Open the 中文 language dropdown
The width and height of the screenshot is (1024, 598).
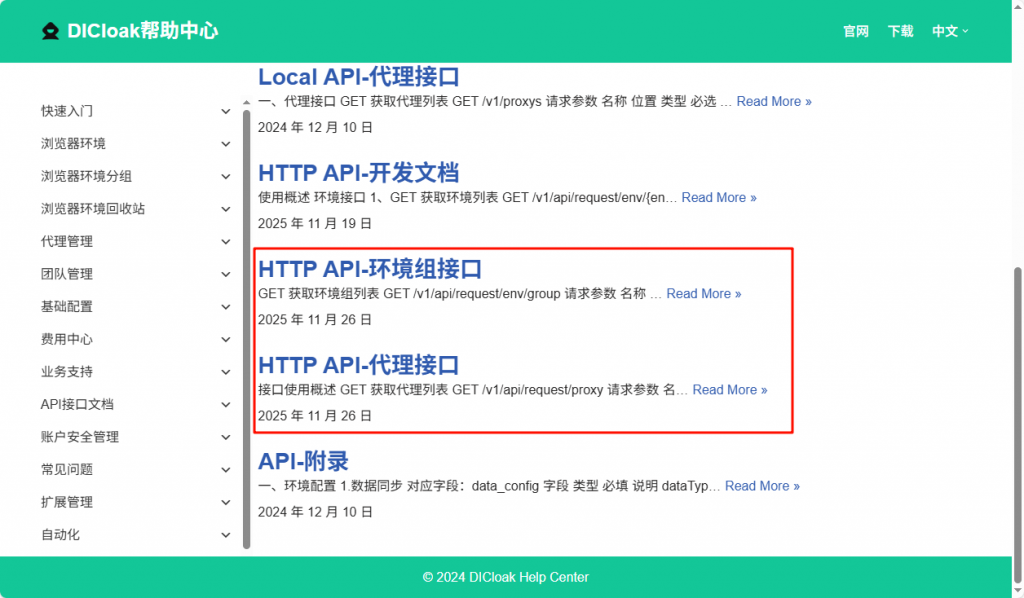point(950,31)
